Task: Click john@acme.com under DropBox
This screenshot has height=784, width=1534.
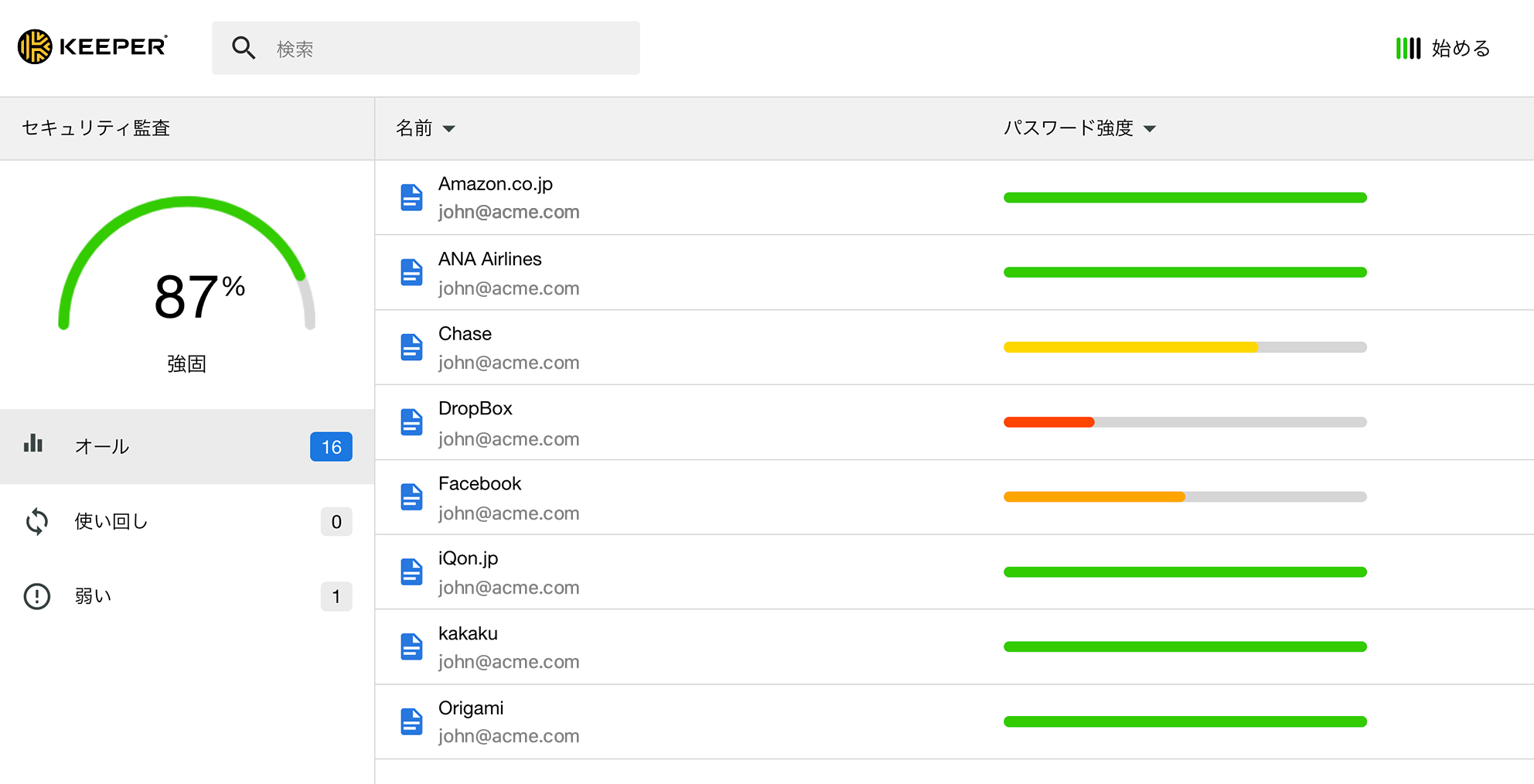Action: pos(509,439)
